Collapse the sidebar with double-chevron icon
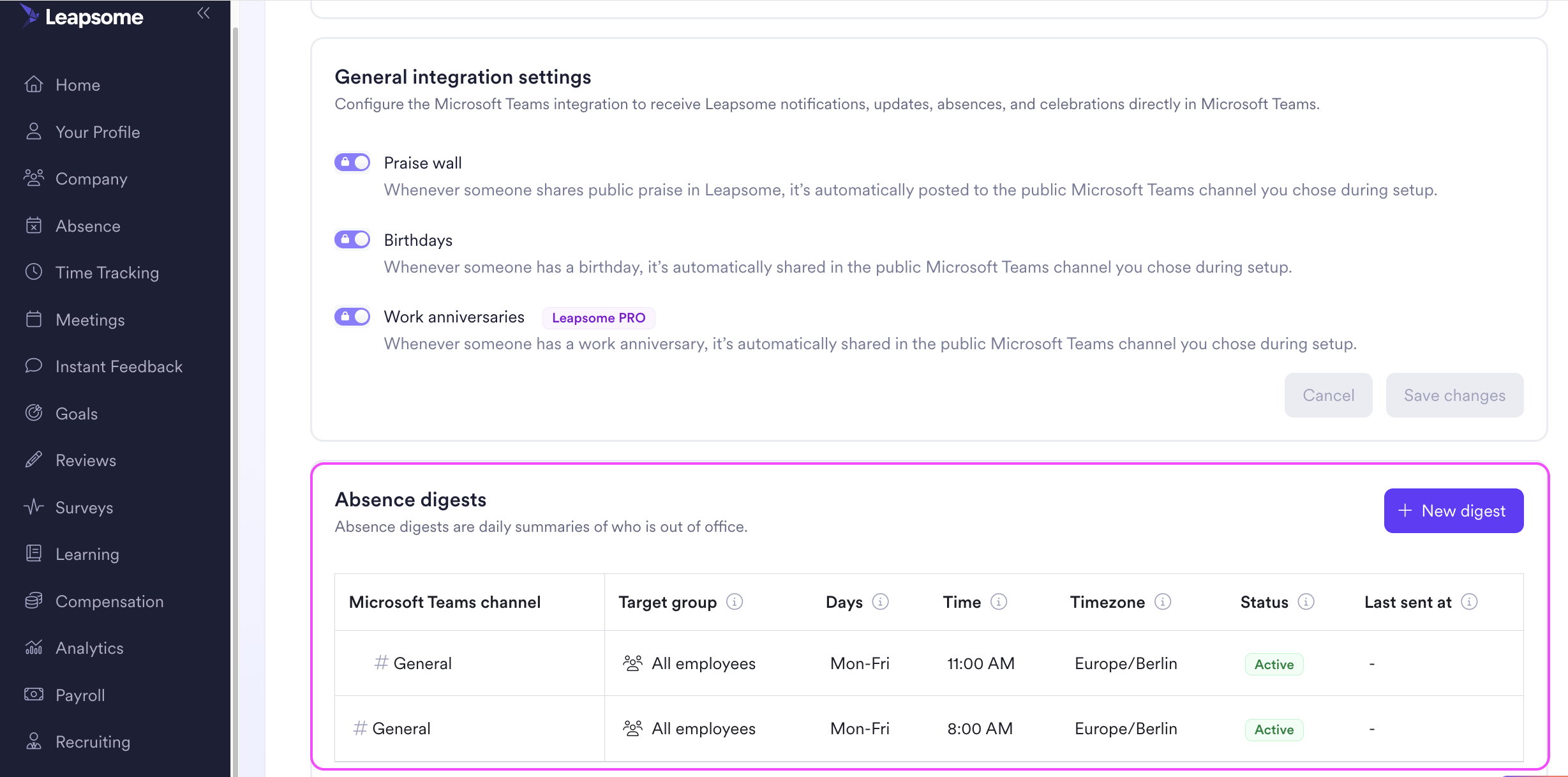The image size is (1568, 777). point(204,13)
